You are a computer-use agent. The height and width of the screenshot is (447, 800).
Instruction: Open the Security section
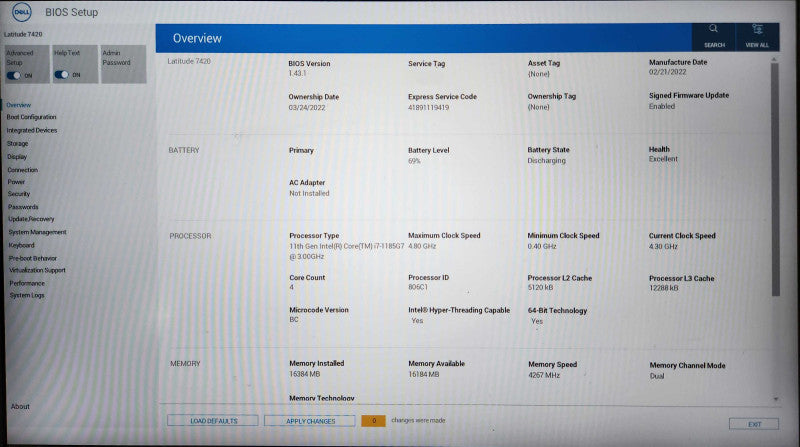click(19, 194)
